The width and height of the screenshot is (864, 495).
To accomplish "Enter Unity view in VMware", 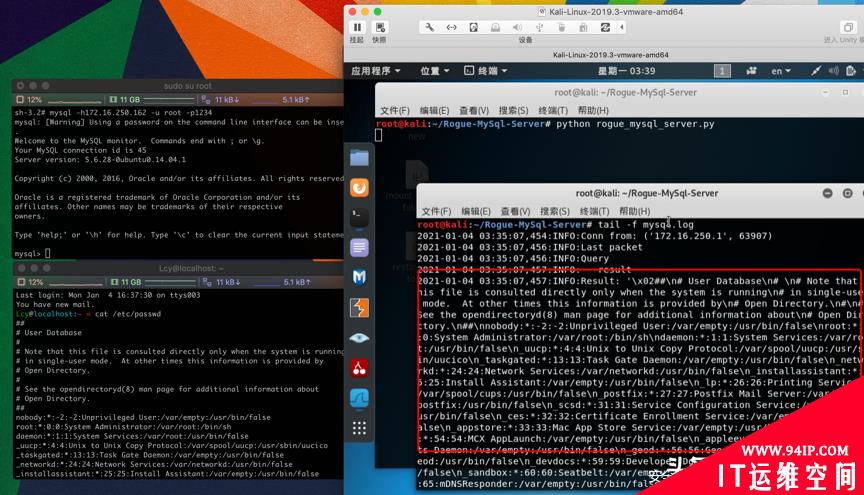I will 848,28.
